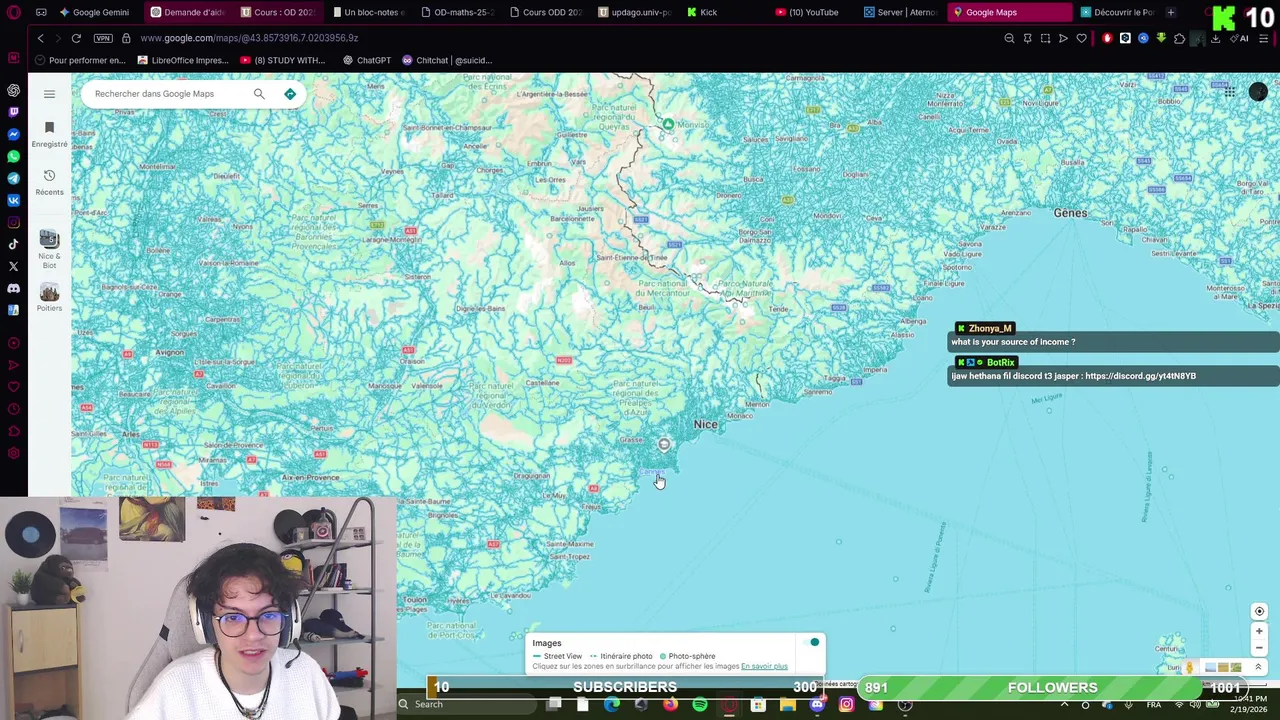Open the ChatGPT bookmark
Viewport: 1280px width, 720px height.
click(367, 60)
